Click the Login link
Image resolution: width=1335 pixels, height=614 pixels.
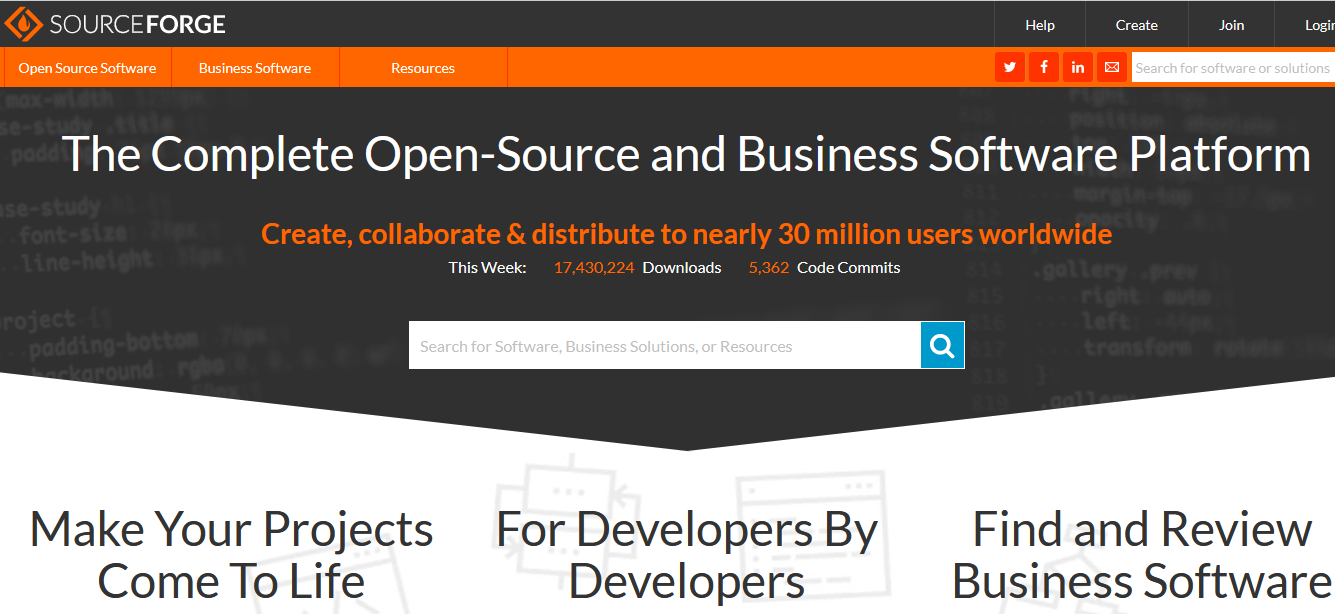tap(1319, 25)
